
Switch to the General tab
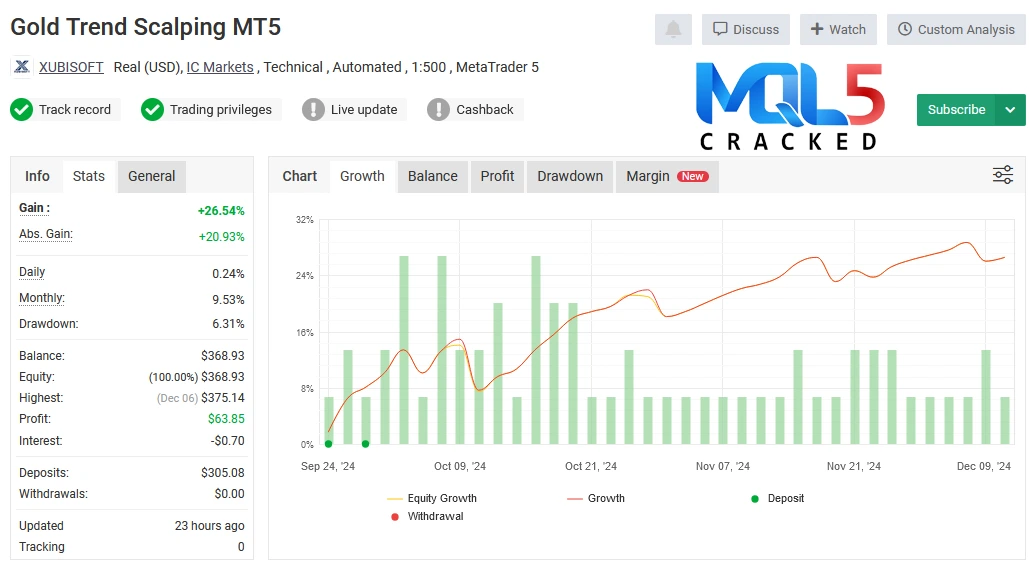coord(152,176)
